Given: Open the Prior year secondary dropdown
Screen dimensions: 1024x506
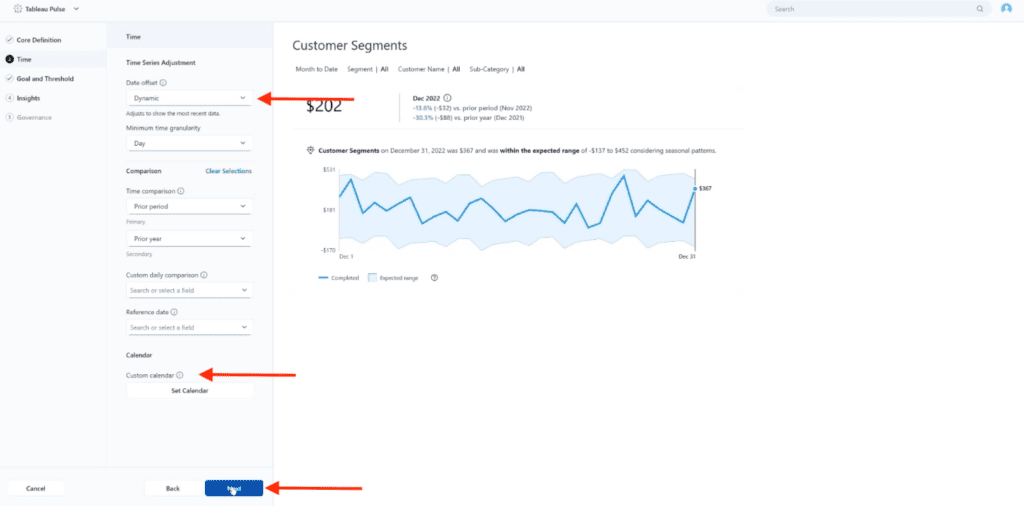Looking at the screenshot, I should pyautogui.click(x=189, y=239).
